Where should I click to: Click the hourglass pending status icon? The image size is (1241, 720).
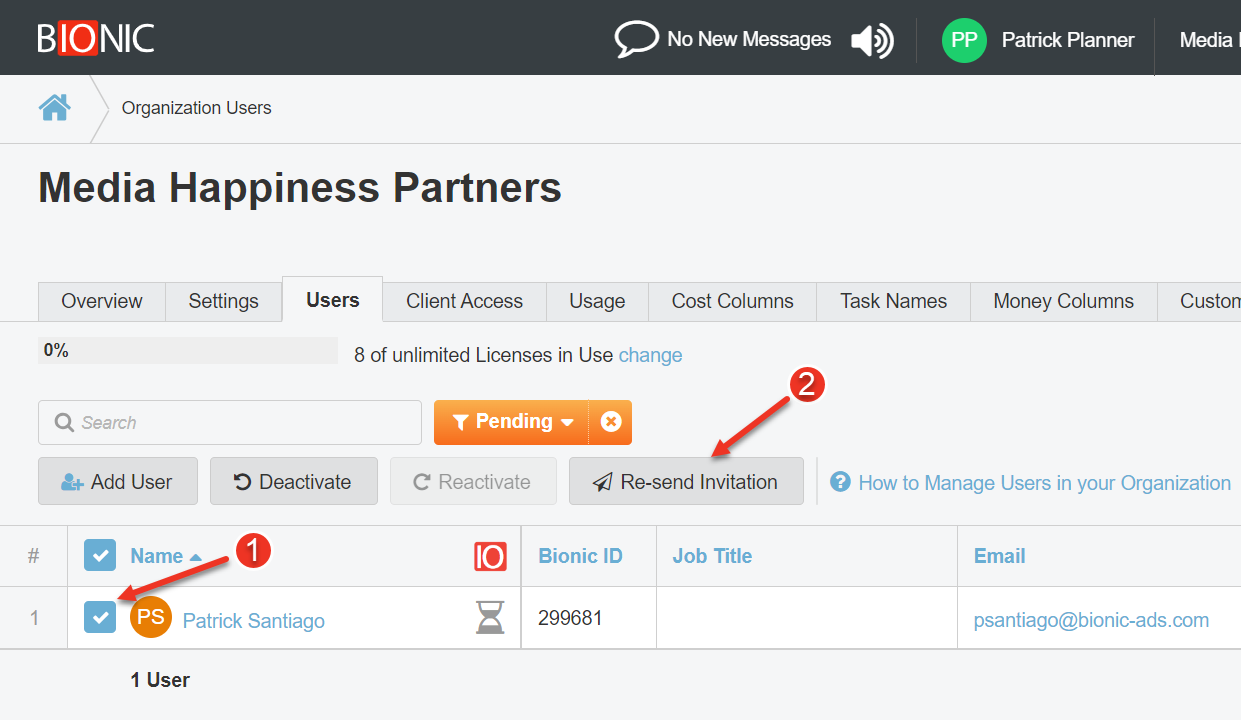coord(489,618)
